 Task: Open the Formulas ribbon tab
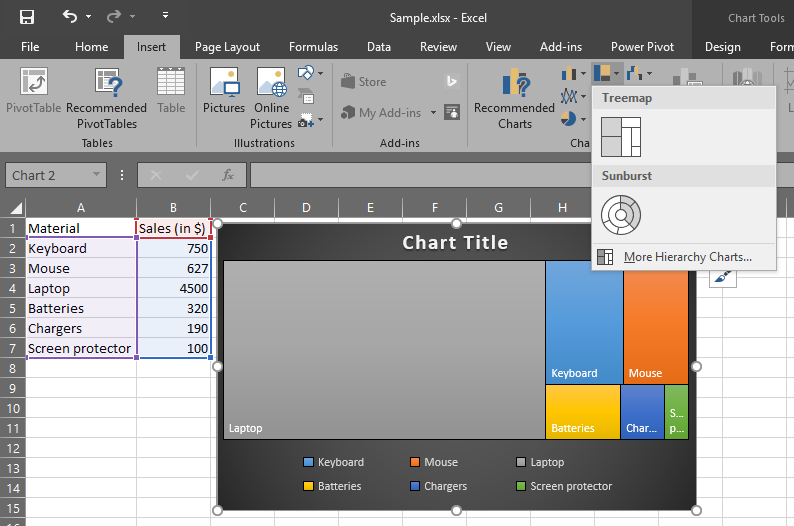(x=313, y=47)
